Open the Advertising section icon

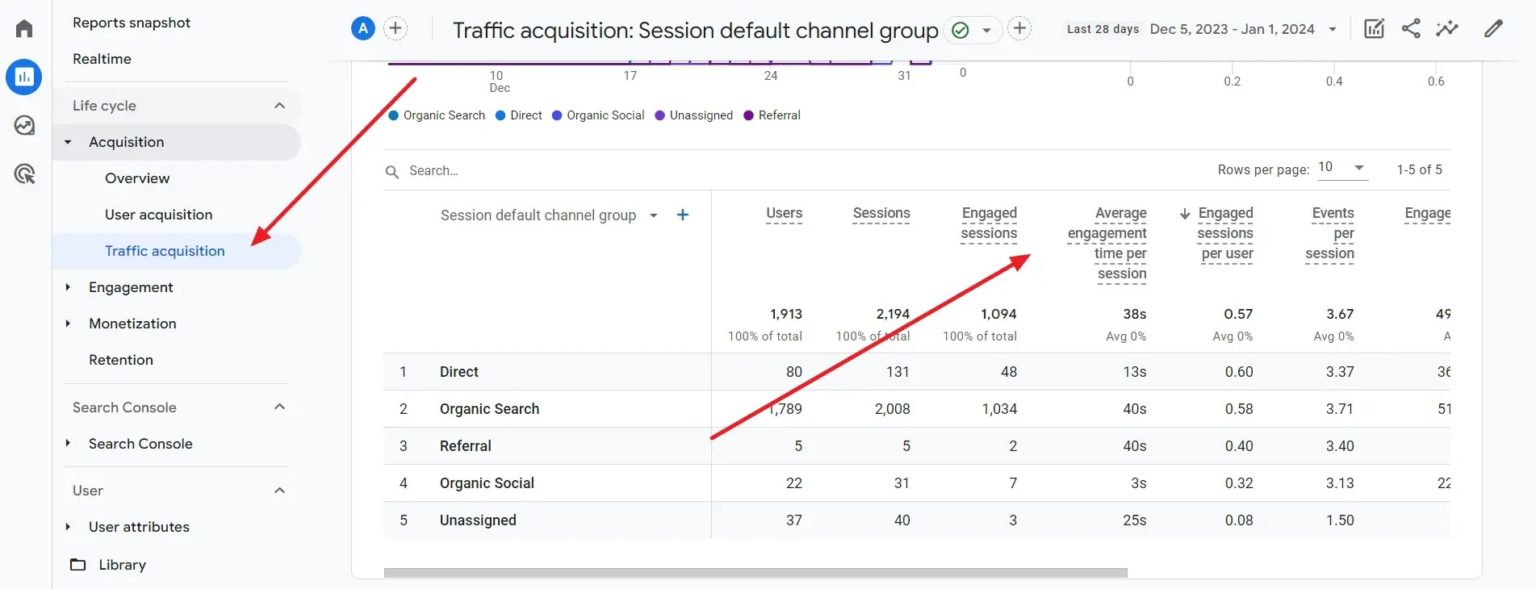click(24, 173)
